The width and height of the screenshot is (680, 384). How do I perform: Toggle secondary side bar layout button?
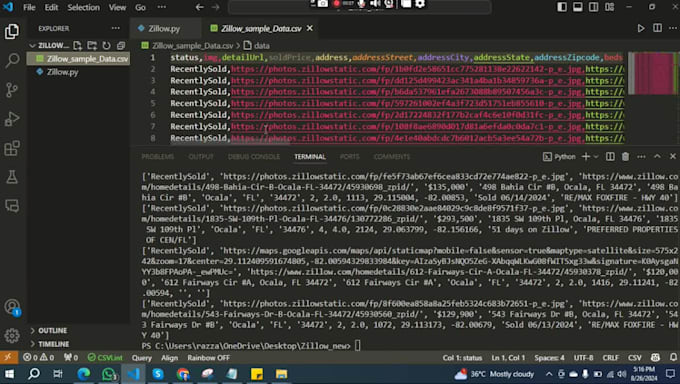click(594, 7)
